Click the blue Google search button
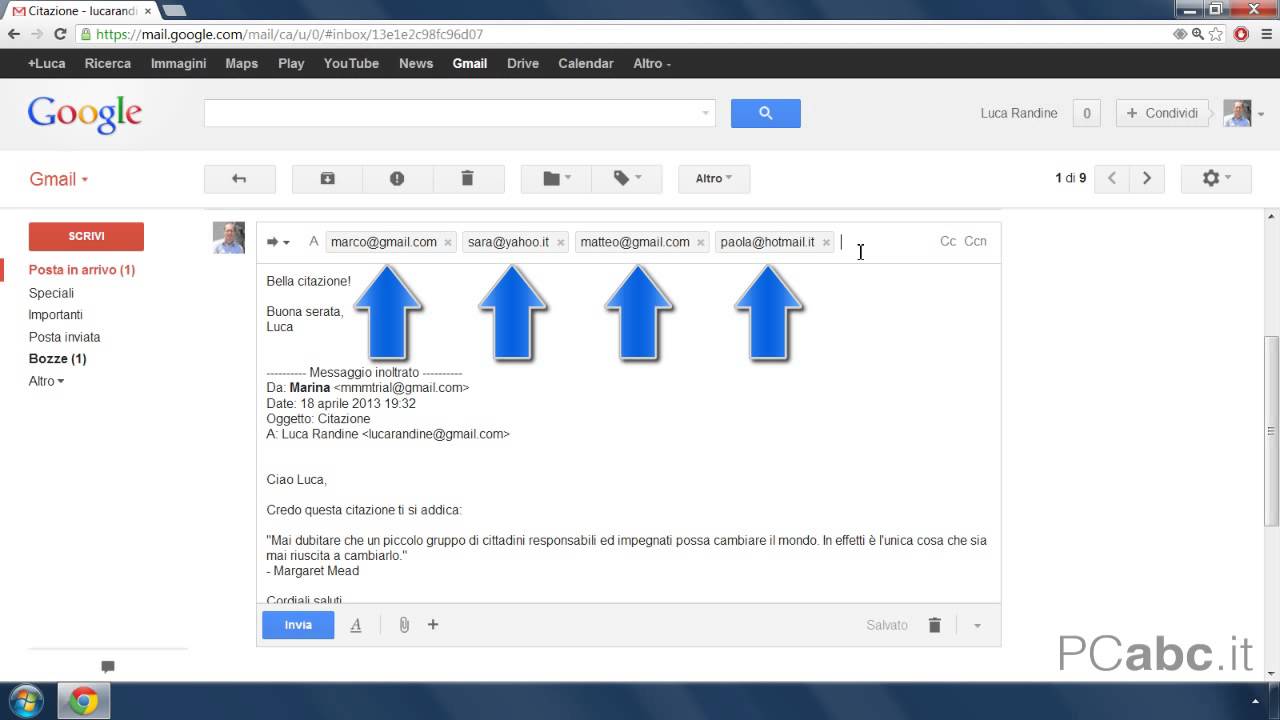Viewport: 1280px width, 720px height. click(x=765, y=113)
